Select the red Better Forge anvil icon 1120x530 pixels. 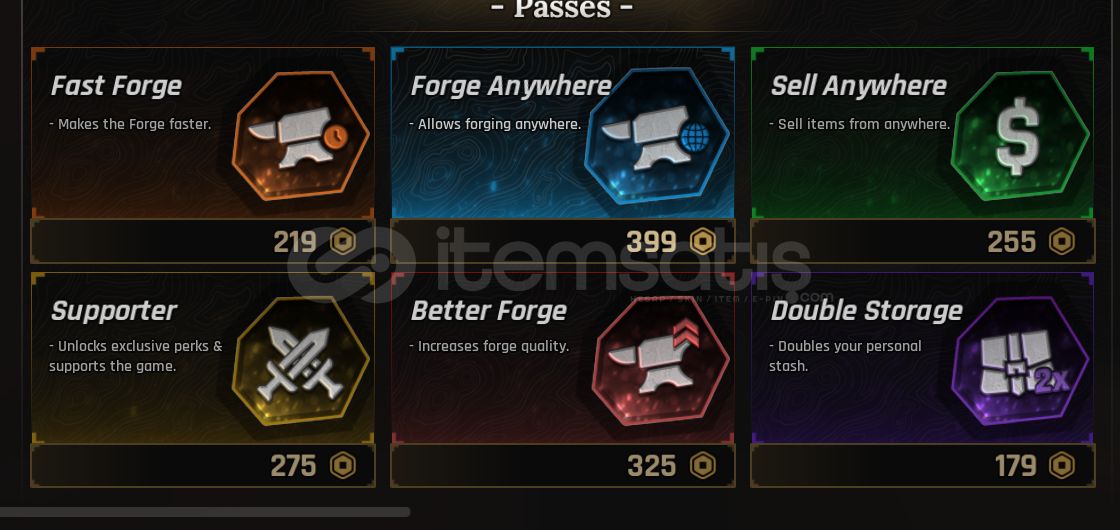[661, 361]
